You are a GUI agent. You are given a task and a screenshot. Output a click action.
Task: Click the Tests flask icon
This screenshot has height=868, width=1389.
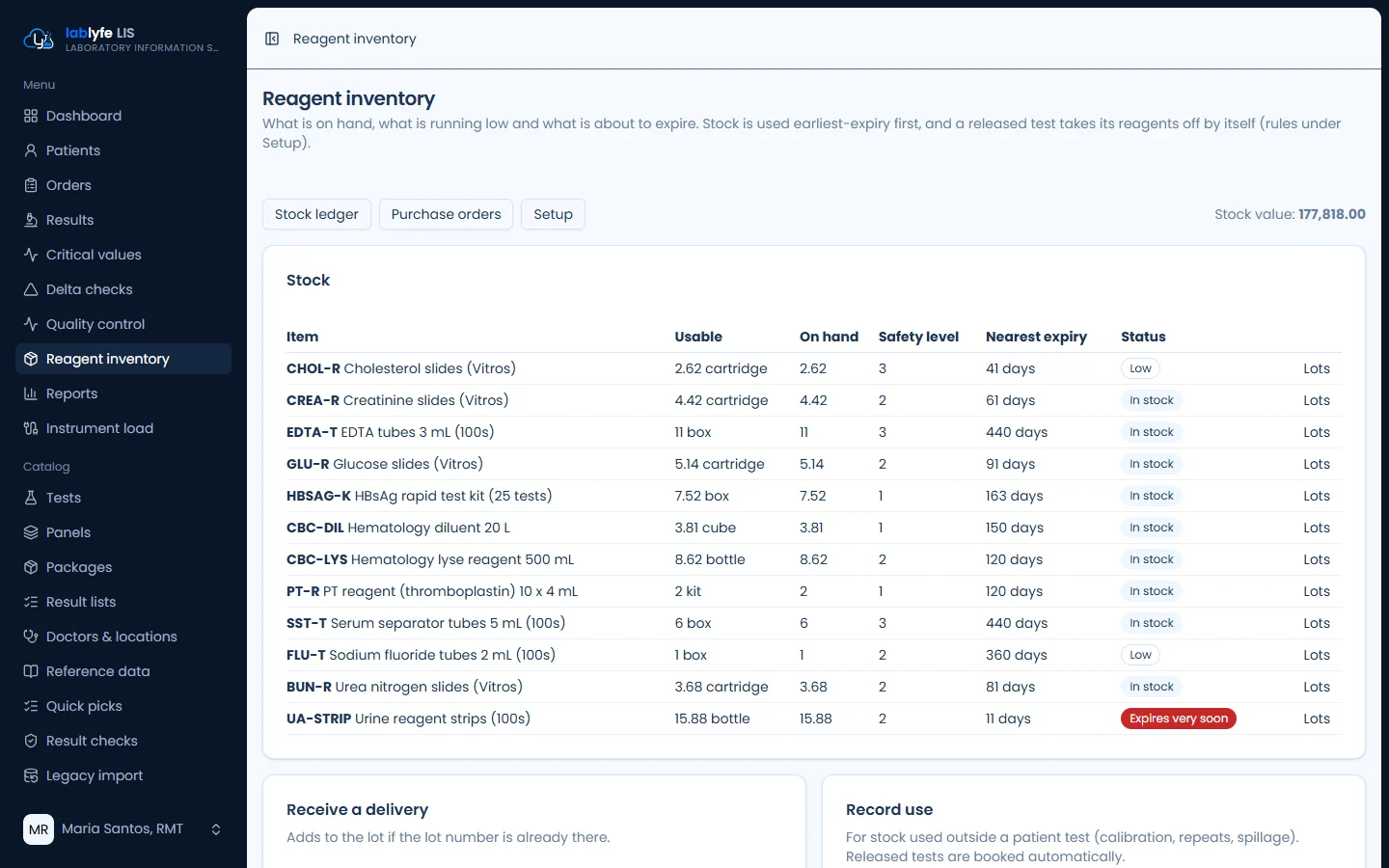point(31,498)
